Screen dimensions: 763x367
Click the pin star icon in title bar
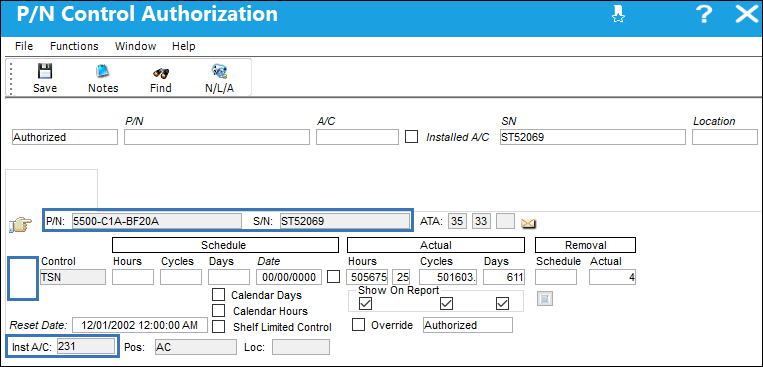[x=618, y=15]
